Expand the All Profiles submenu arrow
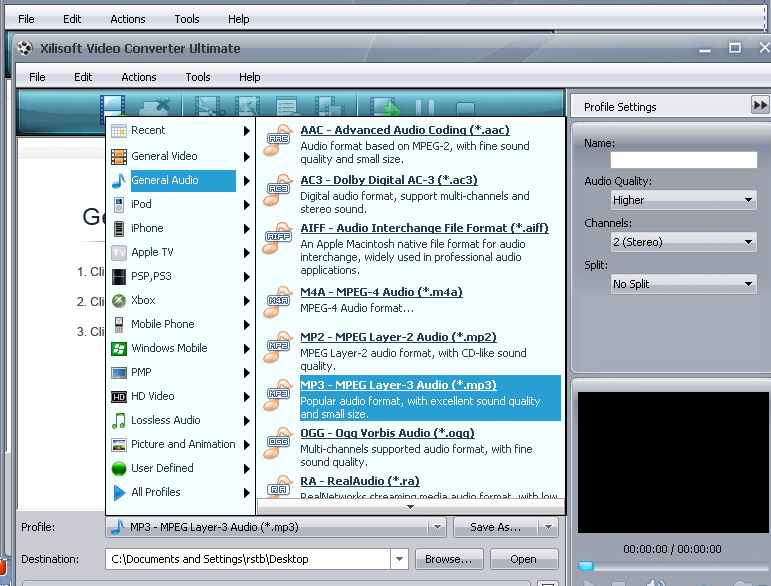The width and height of the screenshot is (771, 586). coord(246,493)
